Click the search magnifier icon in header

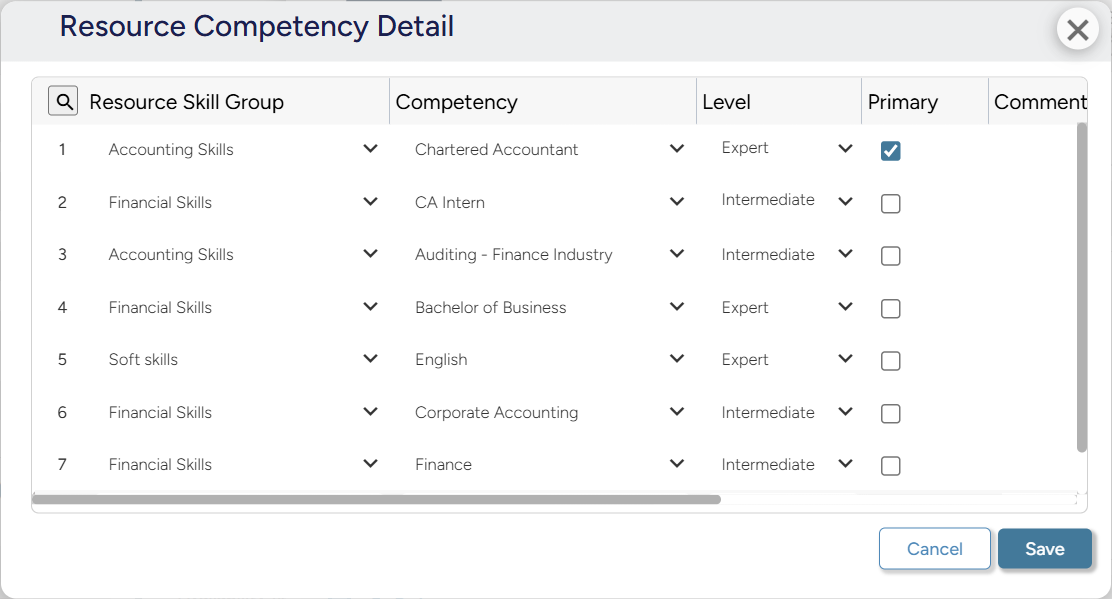[61, 100]
